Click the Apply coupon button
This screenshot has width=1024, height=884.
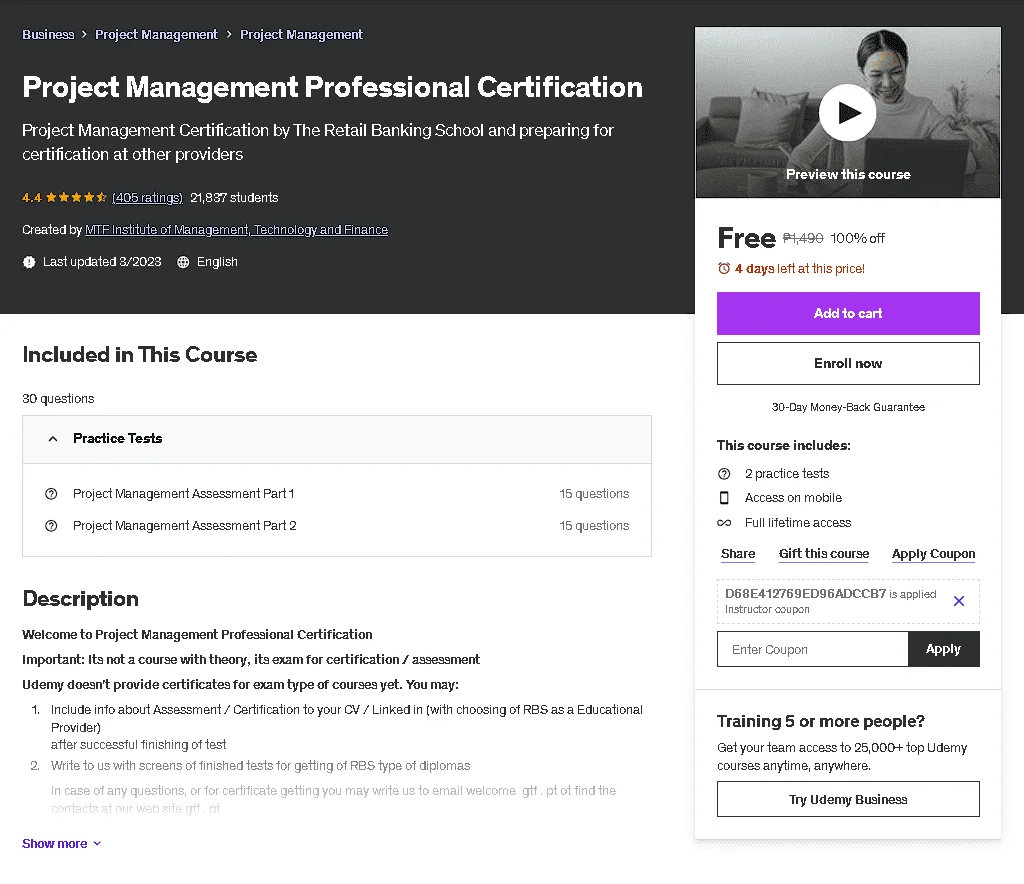point(943,649)
